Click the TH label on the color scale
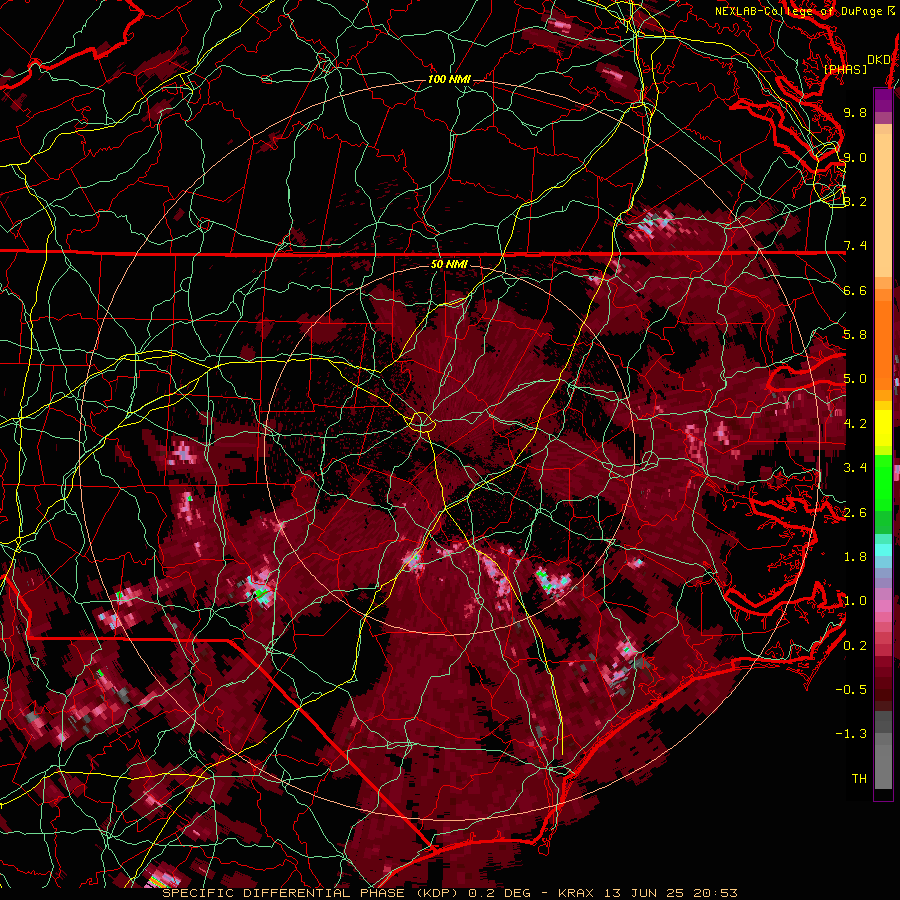 click(859, 779)
